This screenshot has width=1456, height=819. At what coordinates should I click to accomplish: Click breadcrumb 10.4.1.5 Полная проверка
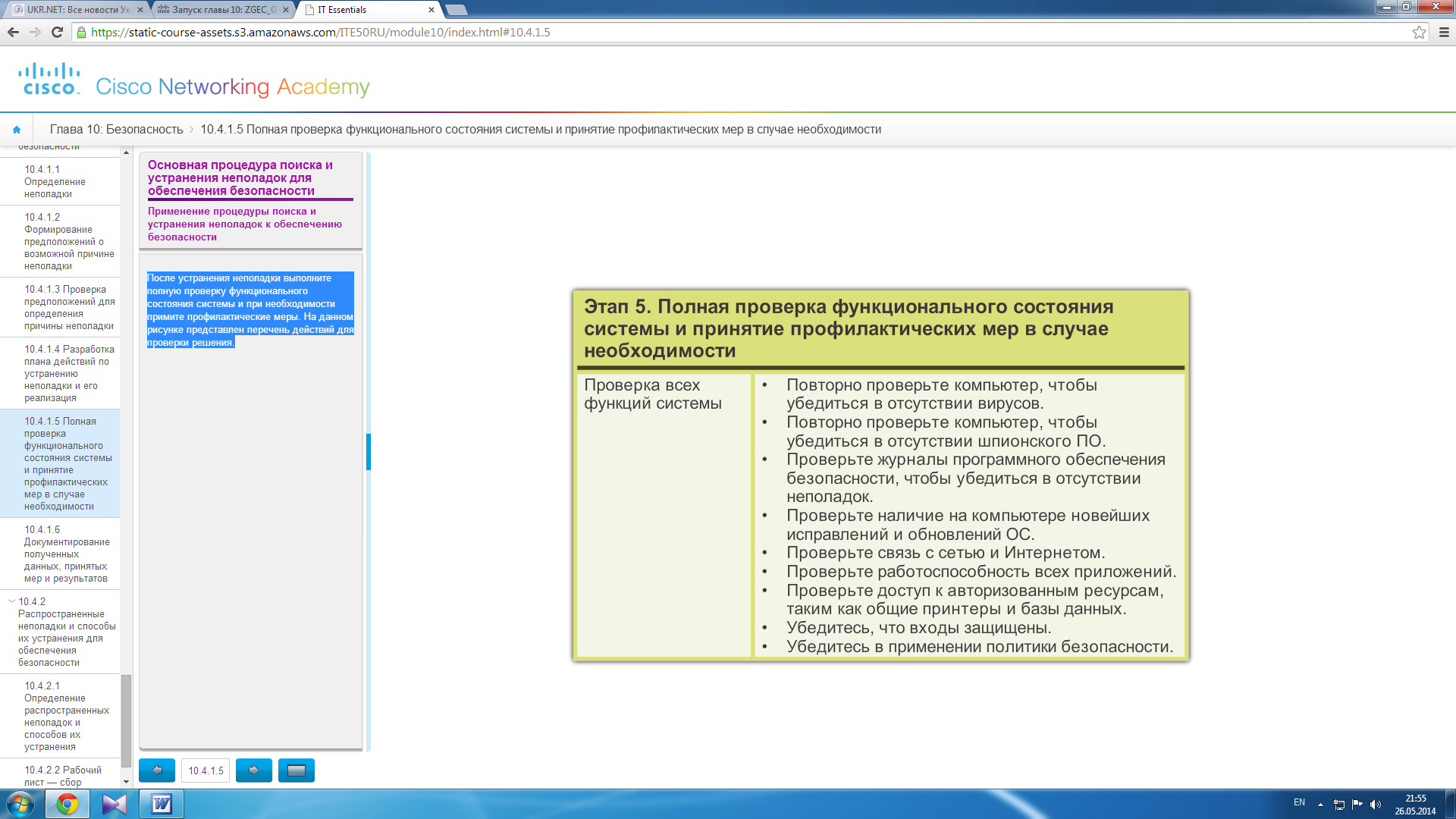click(541, 130)
